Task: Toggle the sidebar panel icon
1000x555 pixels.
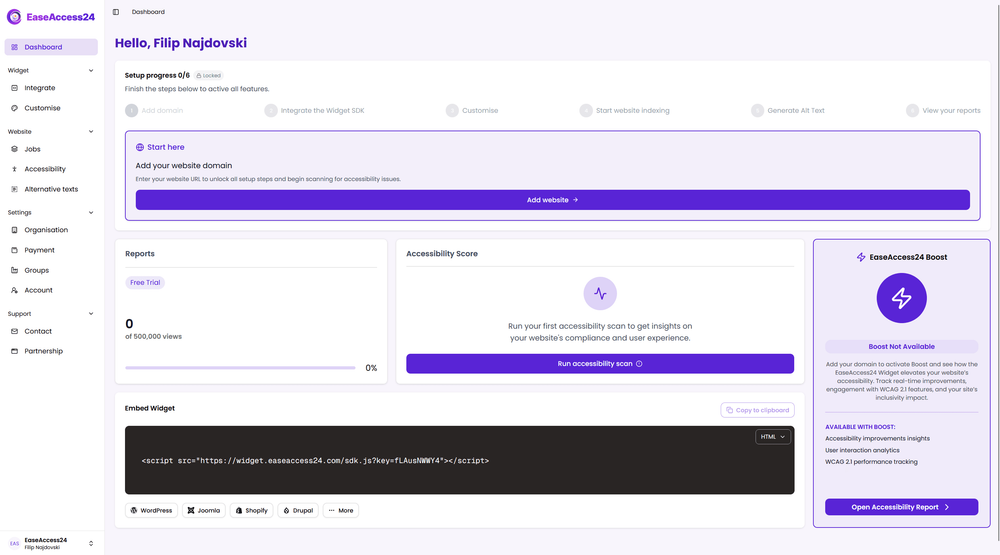Action: point(115,11)
